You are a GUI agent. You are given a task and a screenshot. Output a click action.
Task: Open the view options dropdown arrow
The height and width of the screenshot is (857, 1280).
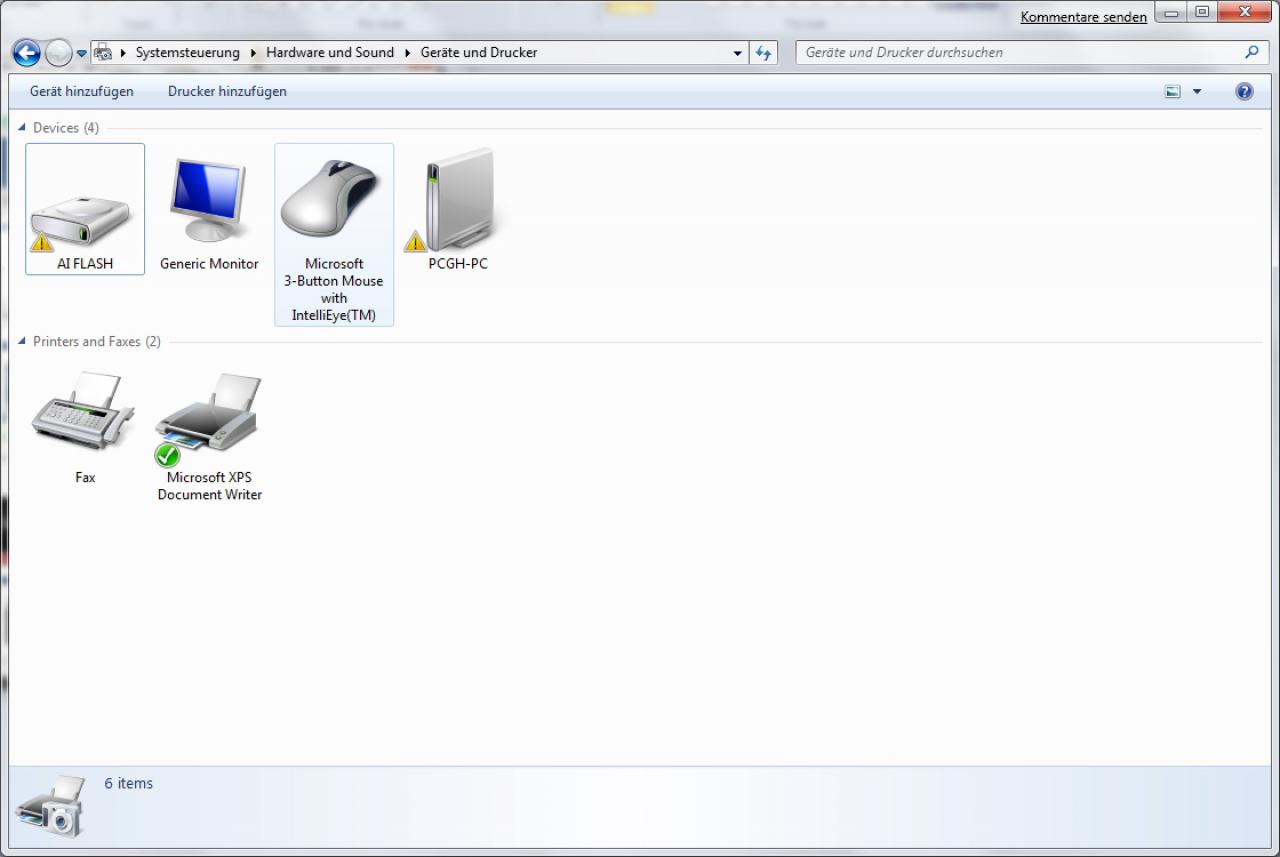point(1197,92)
